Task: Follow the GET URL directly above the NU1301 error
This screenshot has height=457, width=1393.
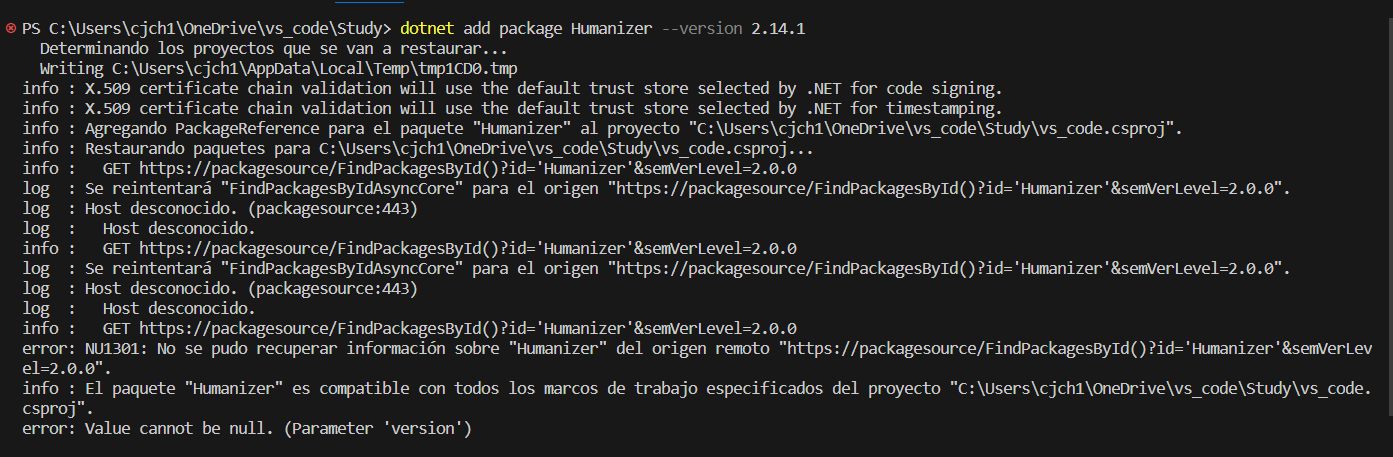Action: [468, 329]
